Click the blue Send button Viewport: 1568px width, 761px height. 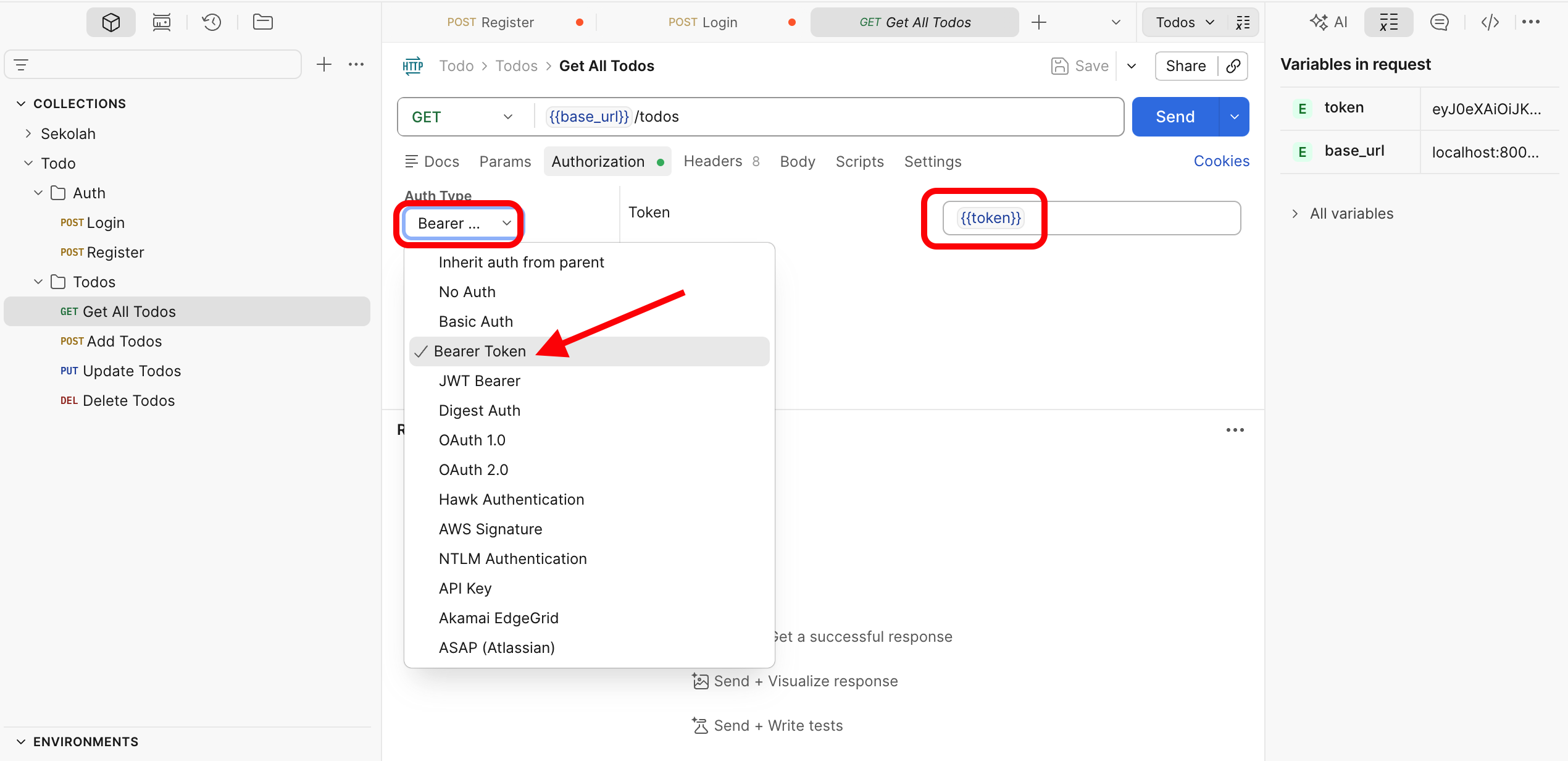tap(1175, 117)
